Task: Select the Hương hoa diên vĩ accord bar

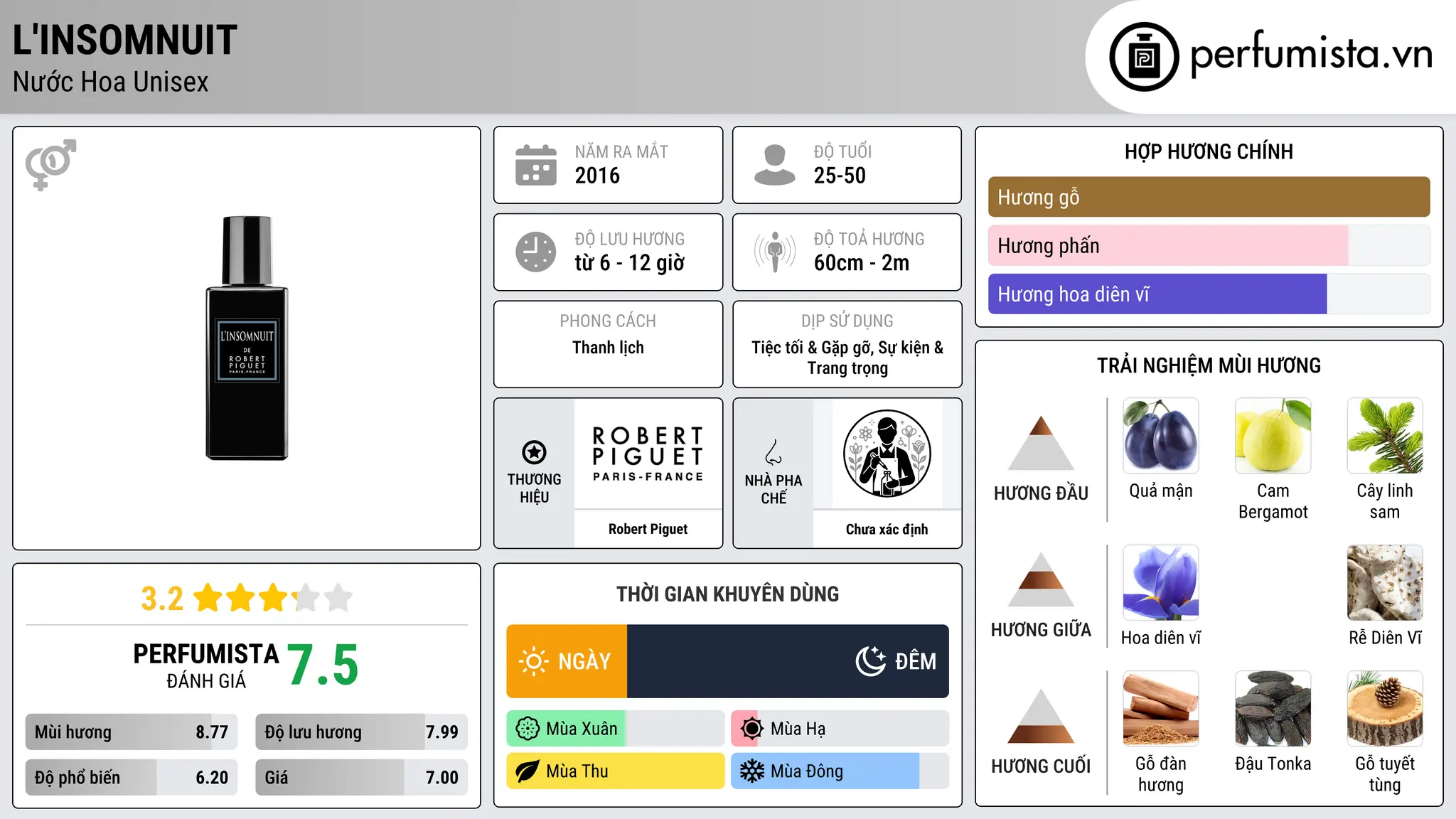Action: 1209,294
